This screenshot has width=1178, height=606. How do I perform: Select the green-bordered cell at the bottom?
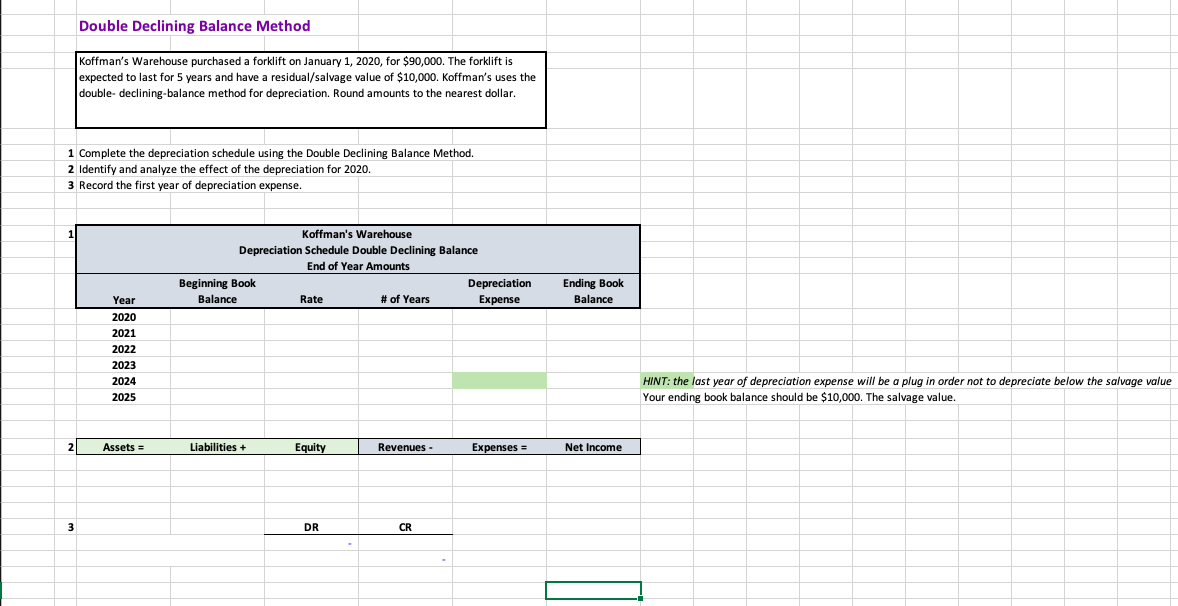pyautogui.click(x=592, y=590)
